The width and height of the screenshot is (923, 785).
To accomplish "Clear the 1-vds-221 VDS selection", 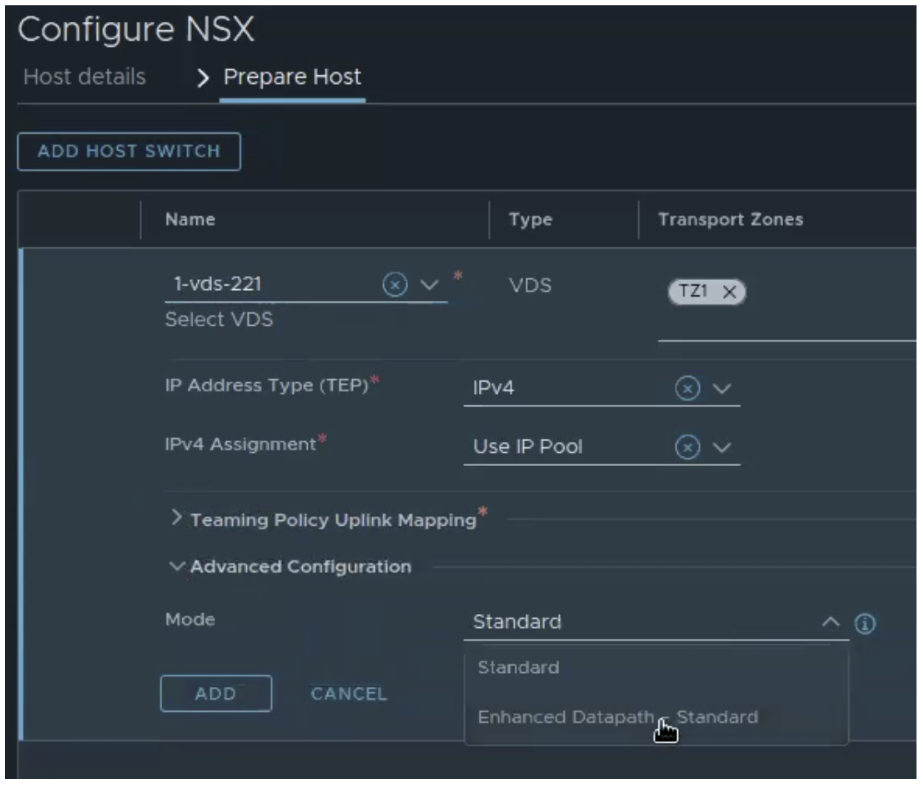I will [x=395, y=286].
